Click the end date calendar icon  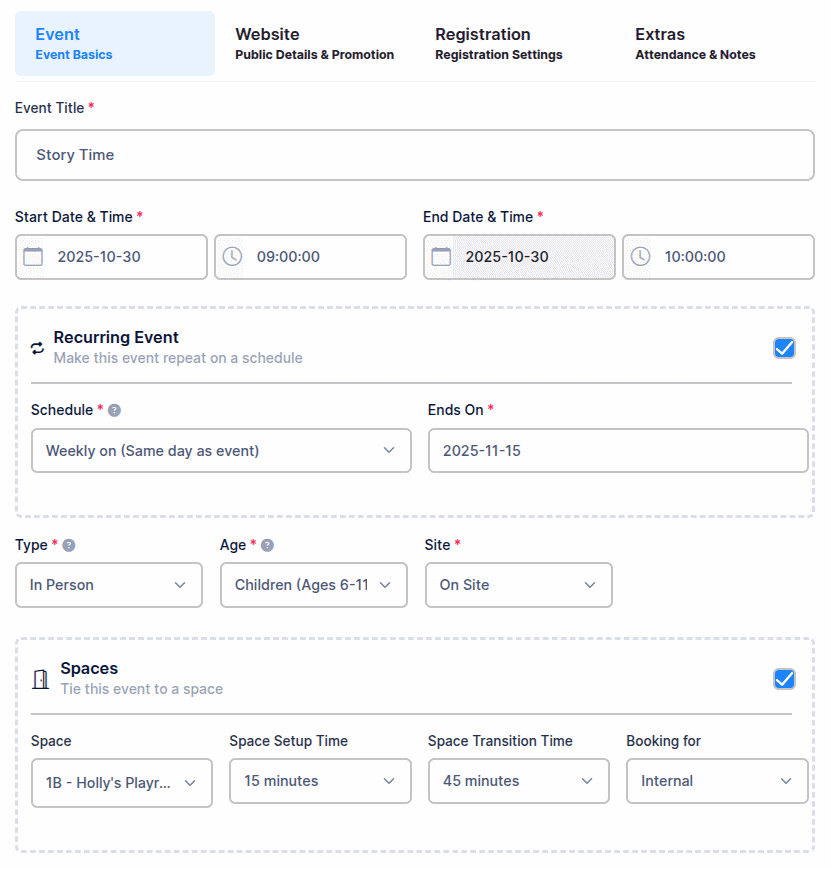[441, 257]
